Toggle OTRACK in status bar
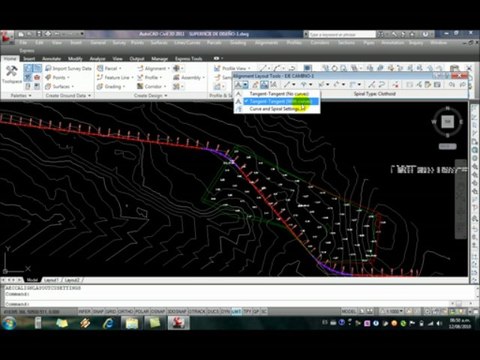 (x=197, y=311)
